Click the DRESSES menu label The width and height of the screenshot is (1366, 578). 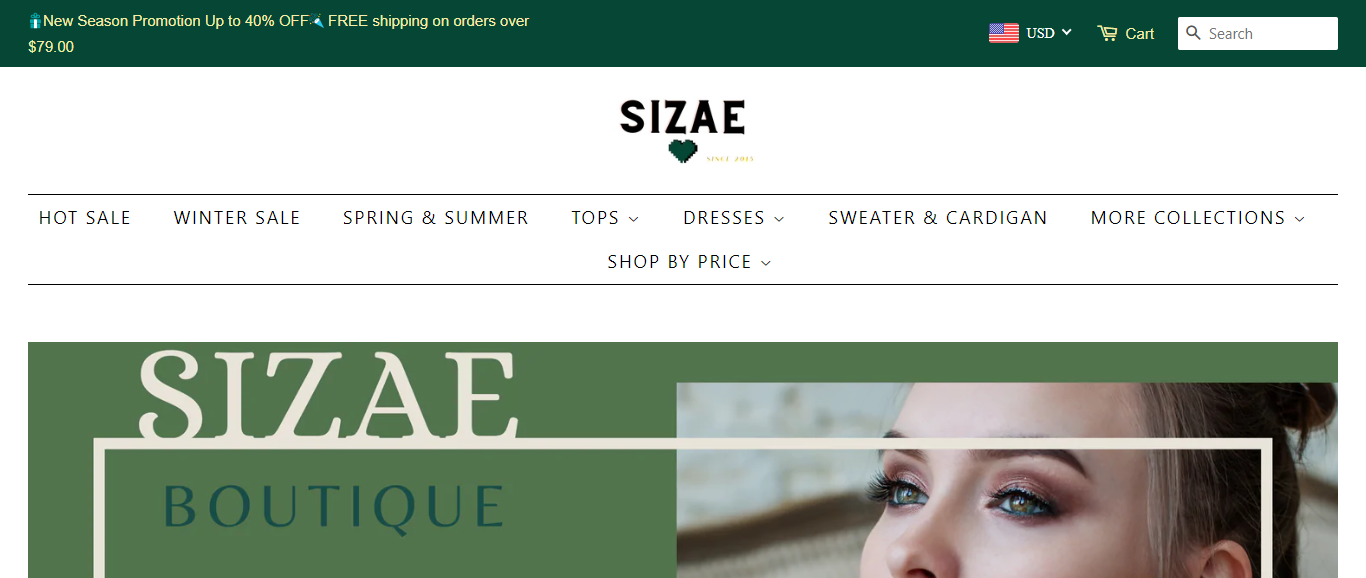pos(724,218)
